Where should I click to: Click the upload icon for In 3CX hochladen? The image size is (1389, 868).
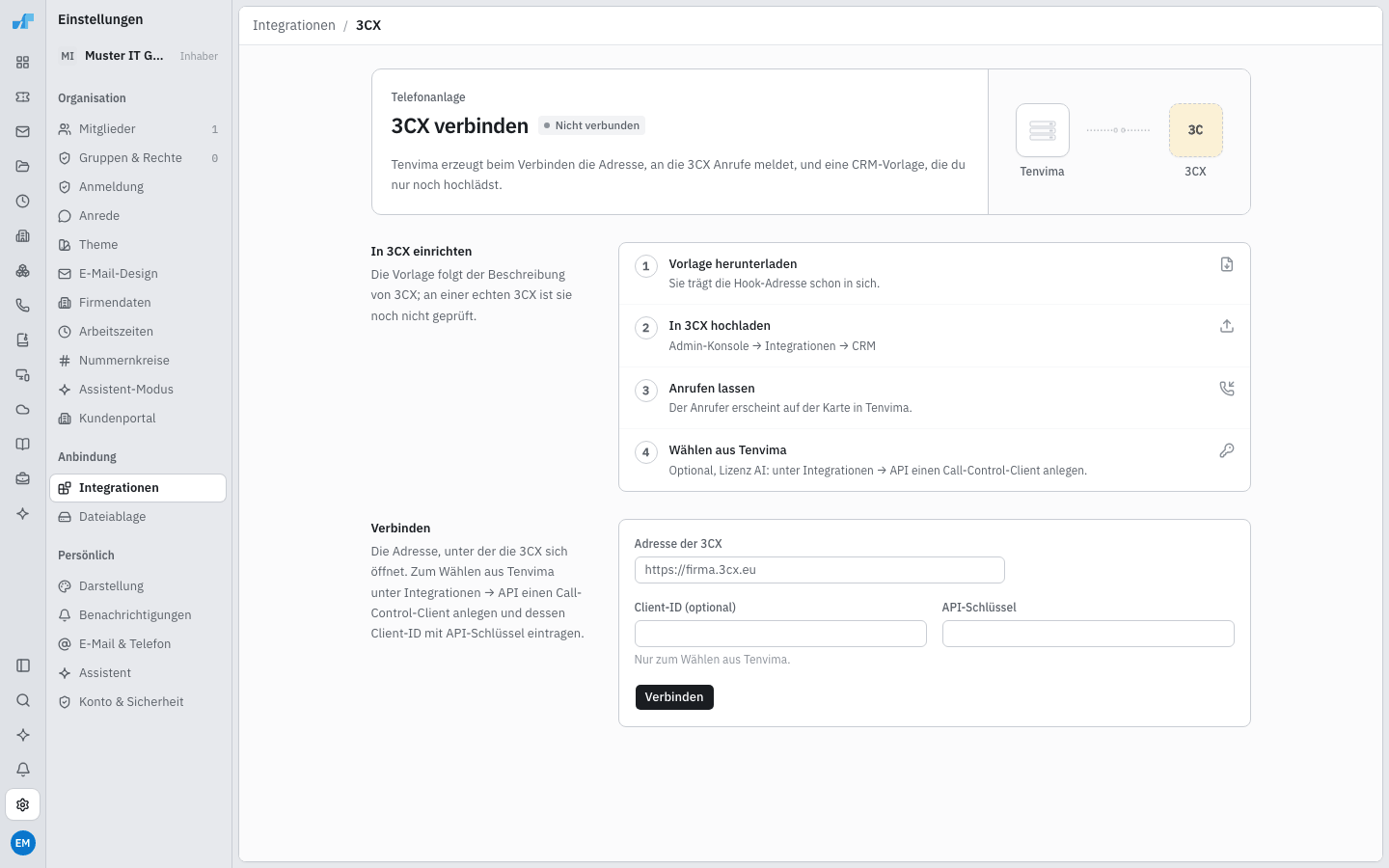coord(1227,326)
